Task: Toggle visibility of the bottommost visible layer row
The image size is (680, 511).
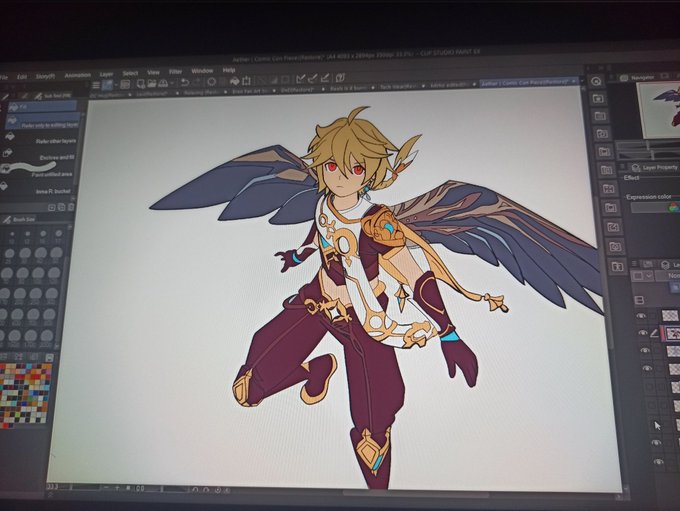Action: click(659, 462)
